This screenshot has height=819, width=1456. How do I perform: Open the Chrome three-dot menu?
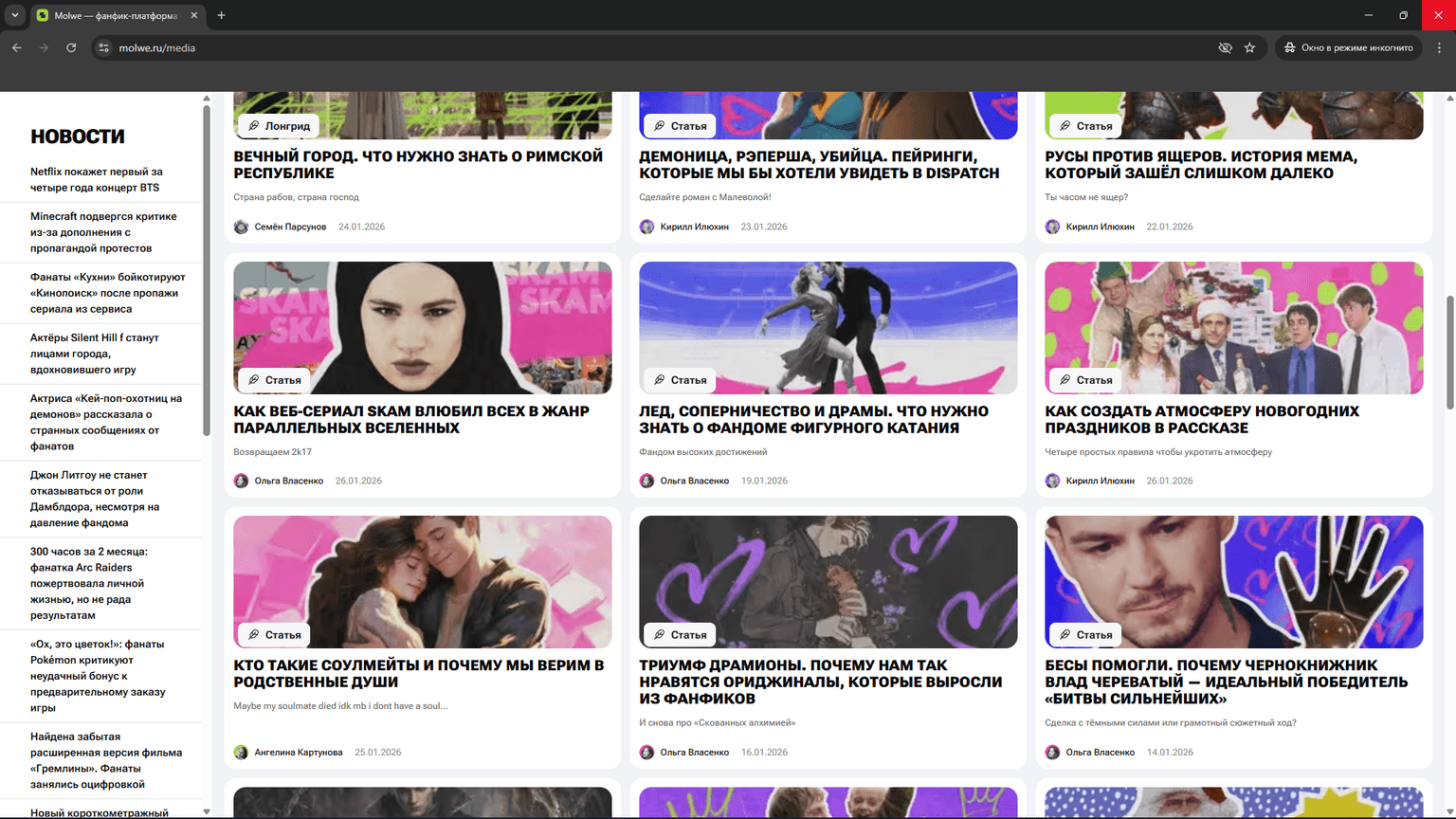tap(1439, 47)
